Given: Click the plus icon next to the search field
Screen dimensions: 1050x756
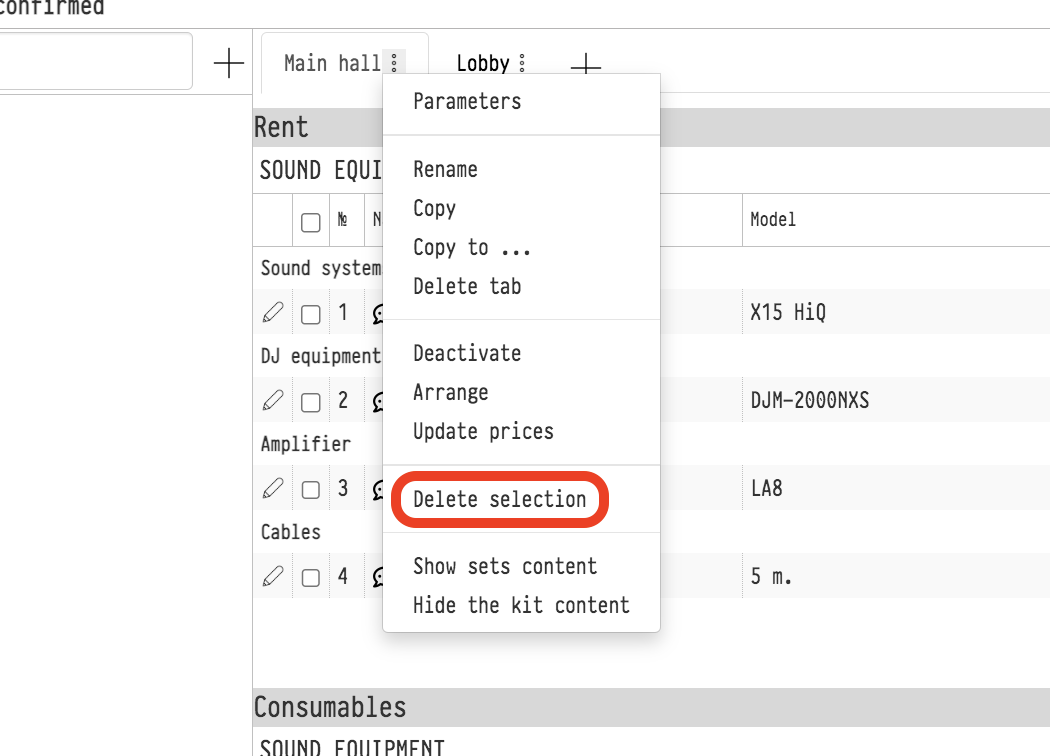Looking at the screenshot, I should pyautogui.click(x=229, y=63).
